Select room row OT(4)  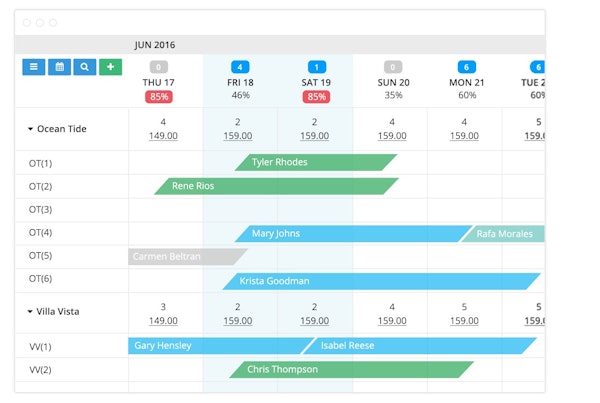click(x=40, y=233)
